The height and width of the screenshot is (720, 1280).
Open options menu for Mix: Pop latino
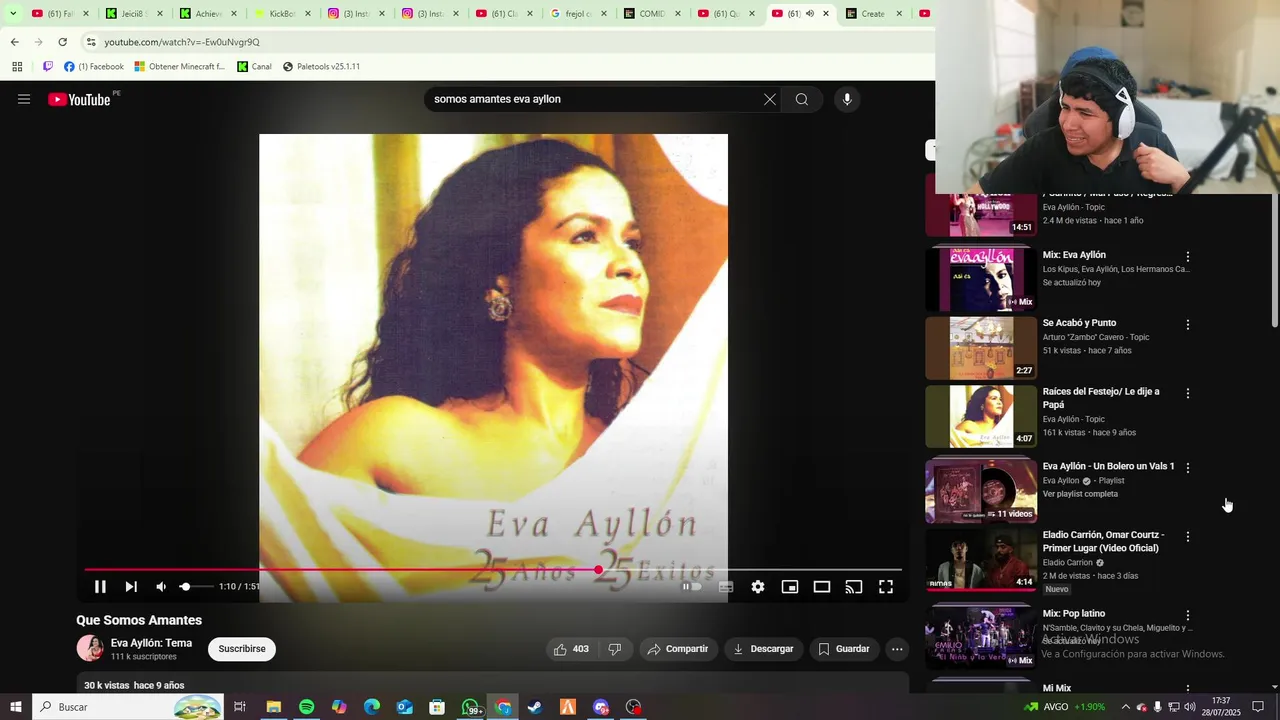pyautogui.click(x=1188, y=615)
